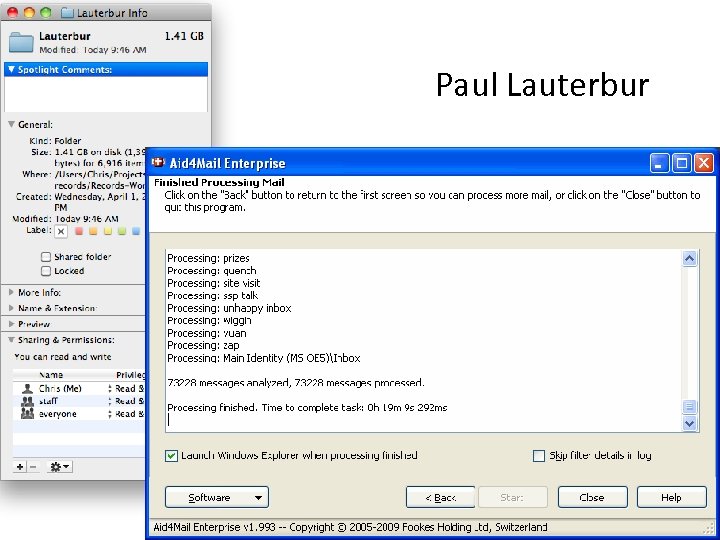The image size is (720, 540).
Task: Toggle the Shared folder checkbox
Action: pyautogui.click(x=46, y=257)
